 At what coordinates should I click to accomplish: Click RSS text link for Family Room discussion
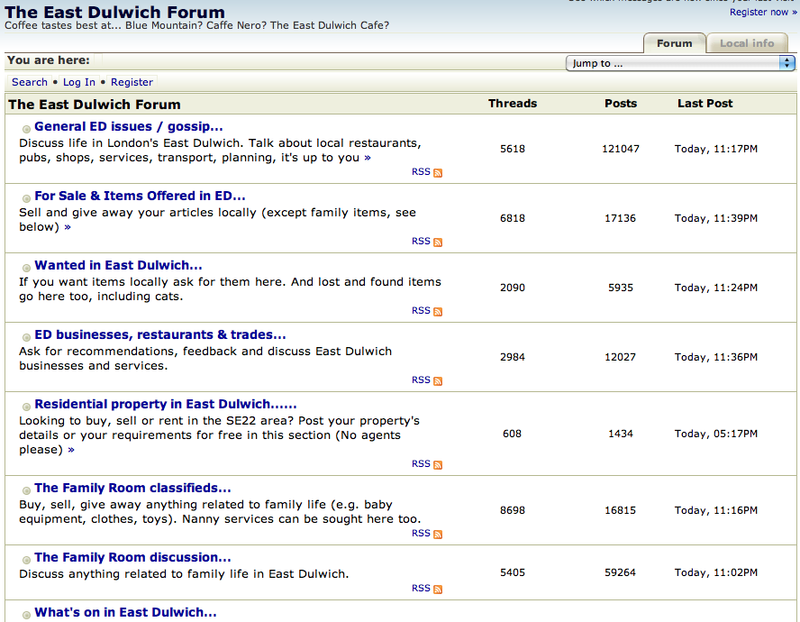coord(421,588)
